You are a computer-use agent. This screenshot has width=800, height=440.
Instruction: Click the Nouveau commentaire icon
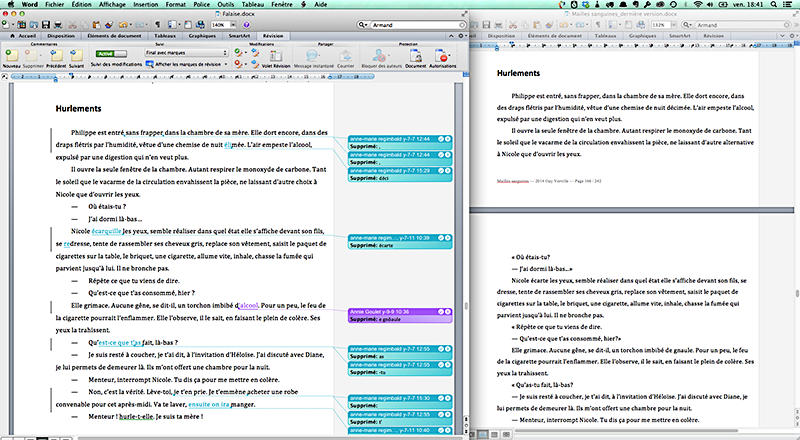pyautogui.click(x=13, y=54)
